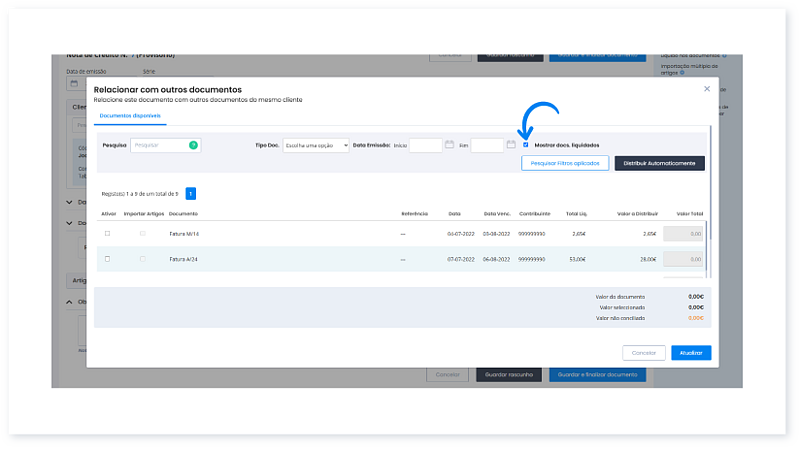Click the Início date input field
Image resolution: width=800 pixels, height=449 pixels.
point(425,145)
